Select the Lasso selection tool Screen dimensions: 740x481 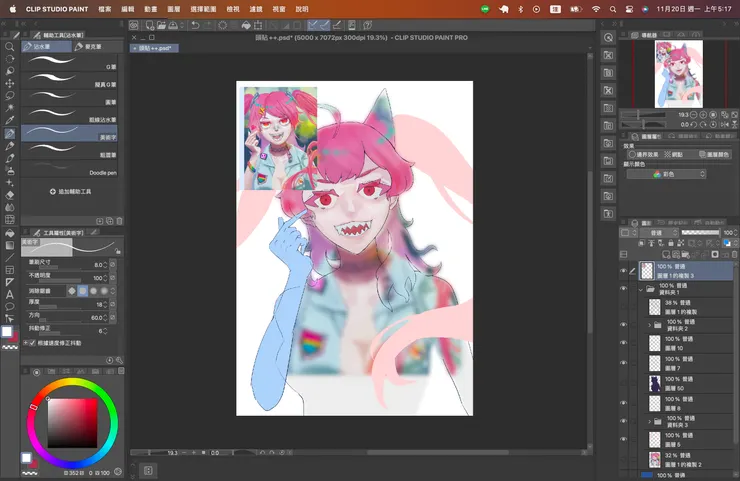pos(9,95)
